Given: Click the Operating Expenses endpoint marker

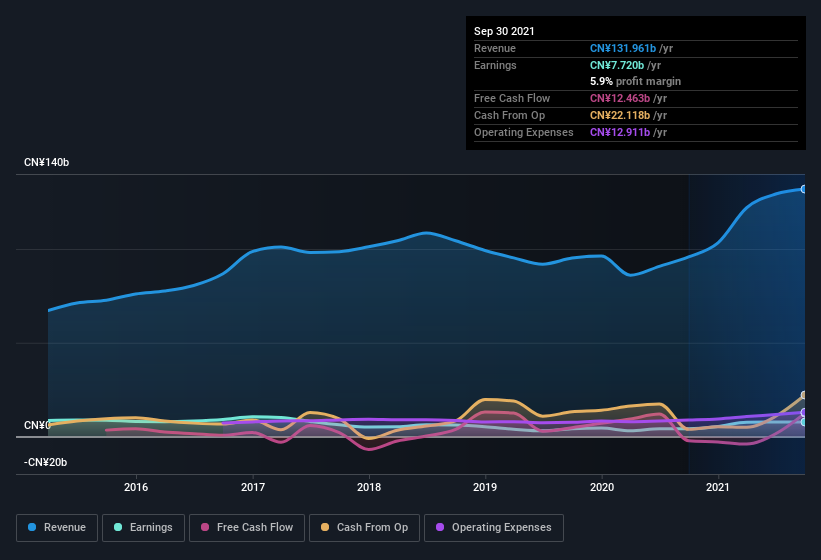Looking at the screenshot, I should click(804, 412).
